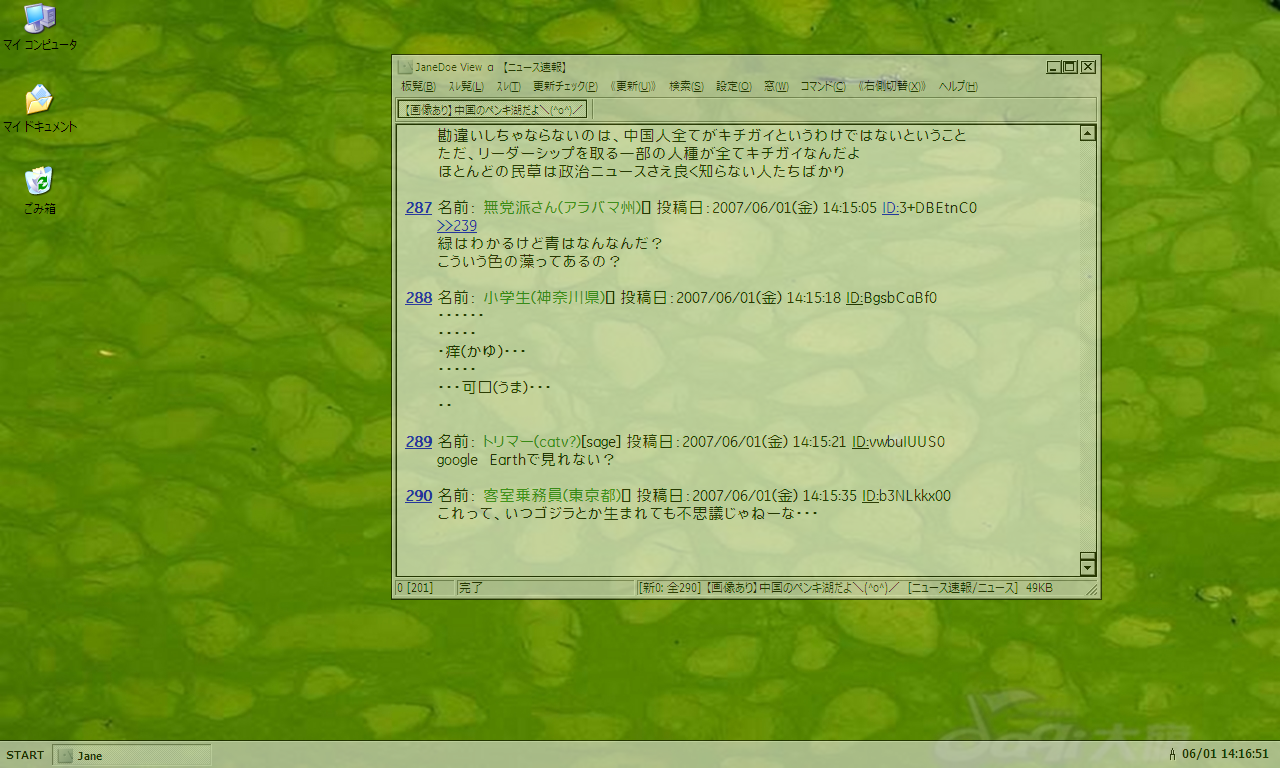The width and height of the screenshot is (1280, 768).
Task: Click the scrollbar down arrow in thread view
Action: coord(1088,569)
